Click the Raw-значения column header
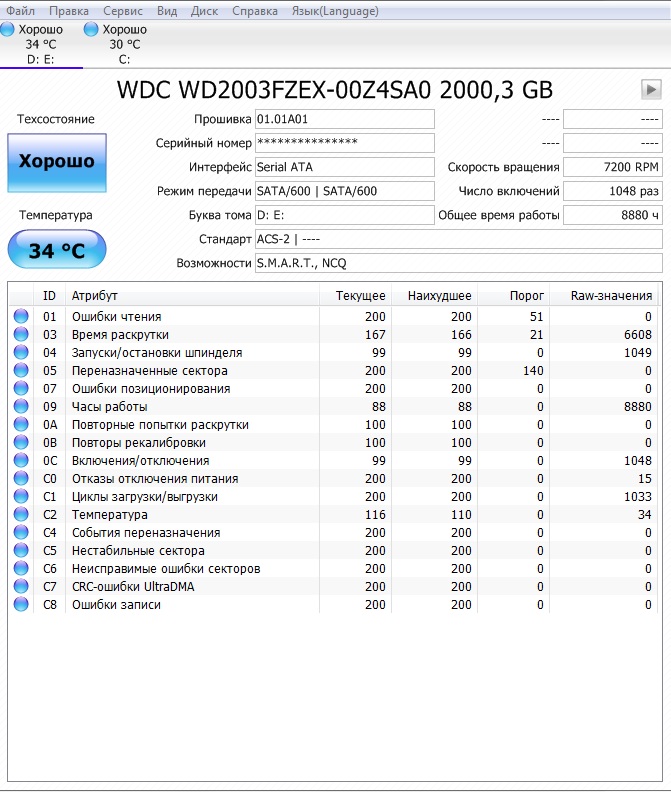The width and height of the screenshot is (671, 792). click(604, 295)
